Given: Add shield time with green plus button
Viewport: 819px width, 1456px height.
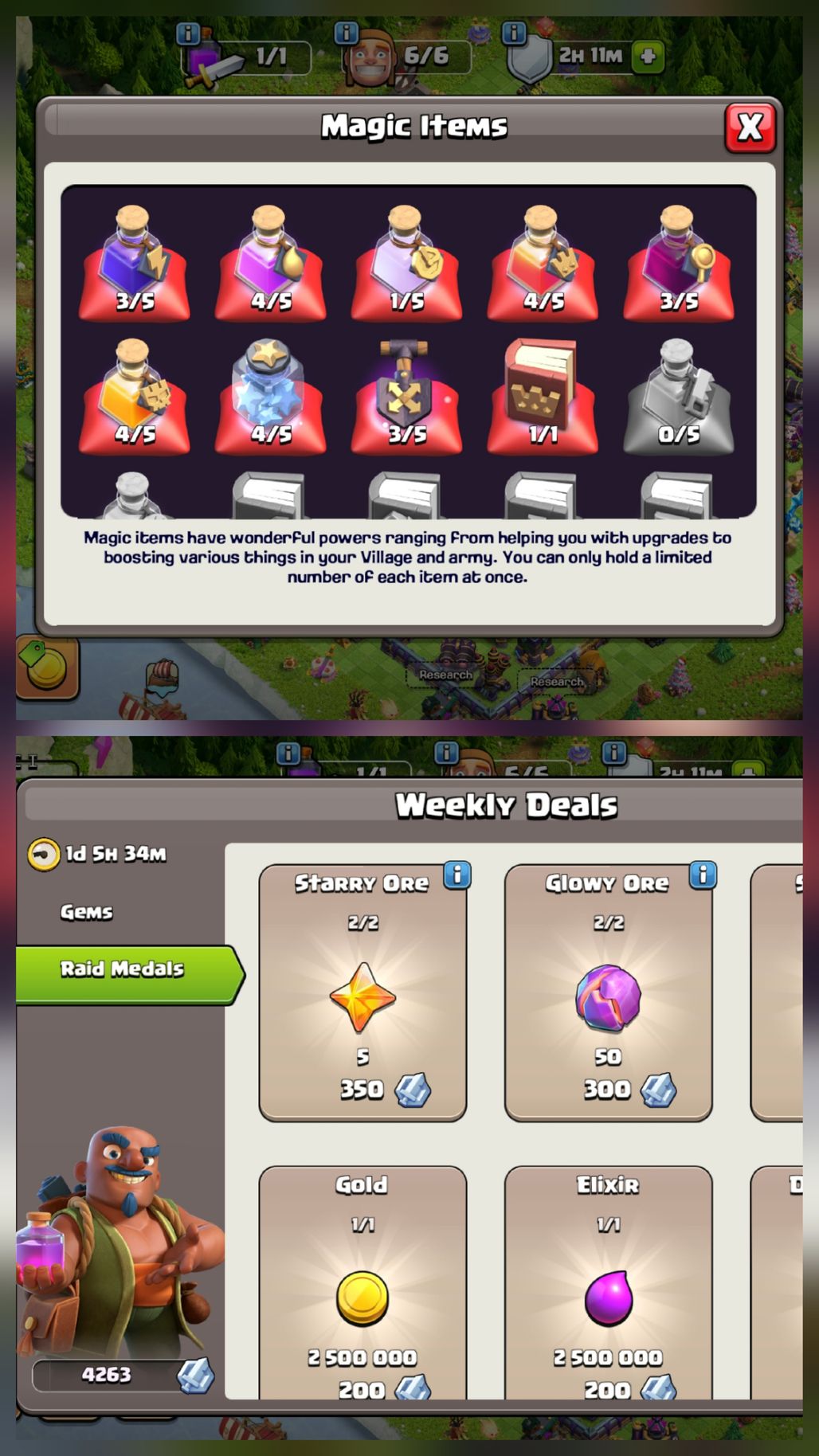Looking at the screenshot, I should pyautogui.click(x=648, y=57).
